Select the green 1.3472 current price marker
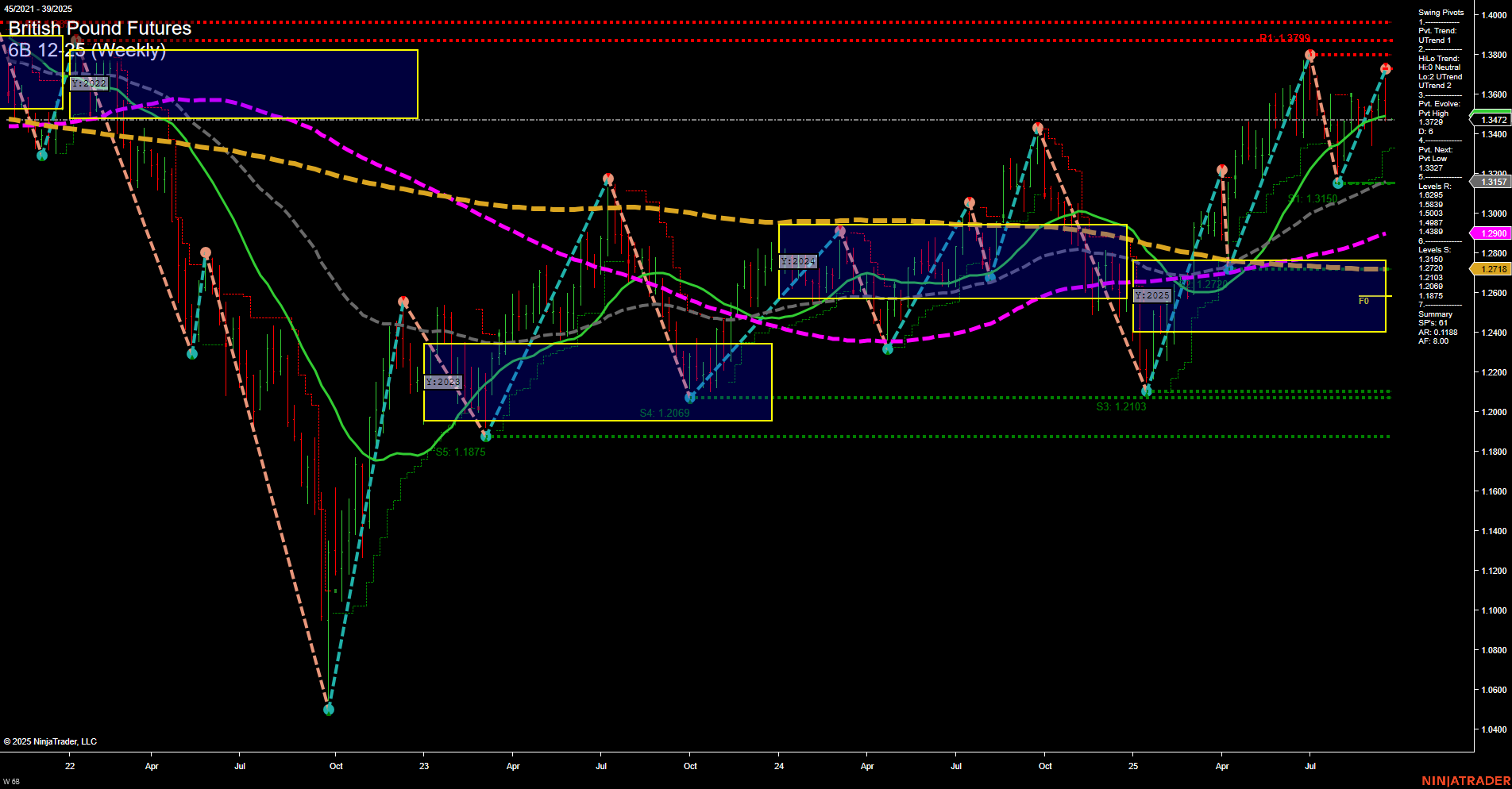 (1492, 120)
